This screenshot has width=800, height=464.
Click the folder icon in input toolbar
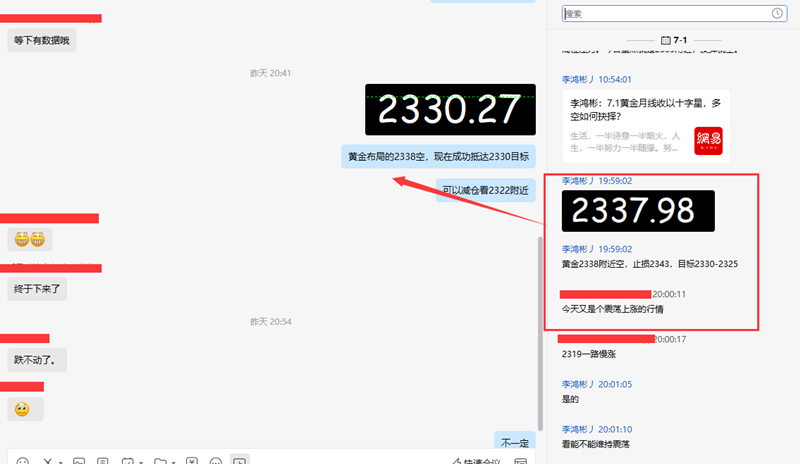click(x=160, y=460)
